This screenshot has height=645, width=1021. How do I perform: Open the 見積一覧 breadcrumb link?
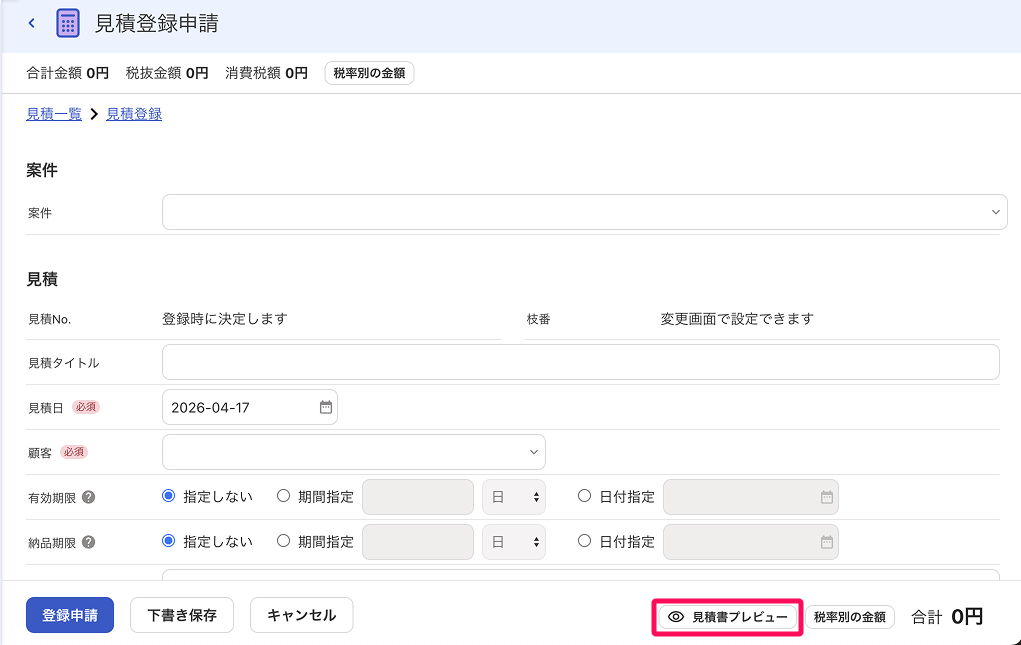(54, 114)
